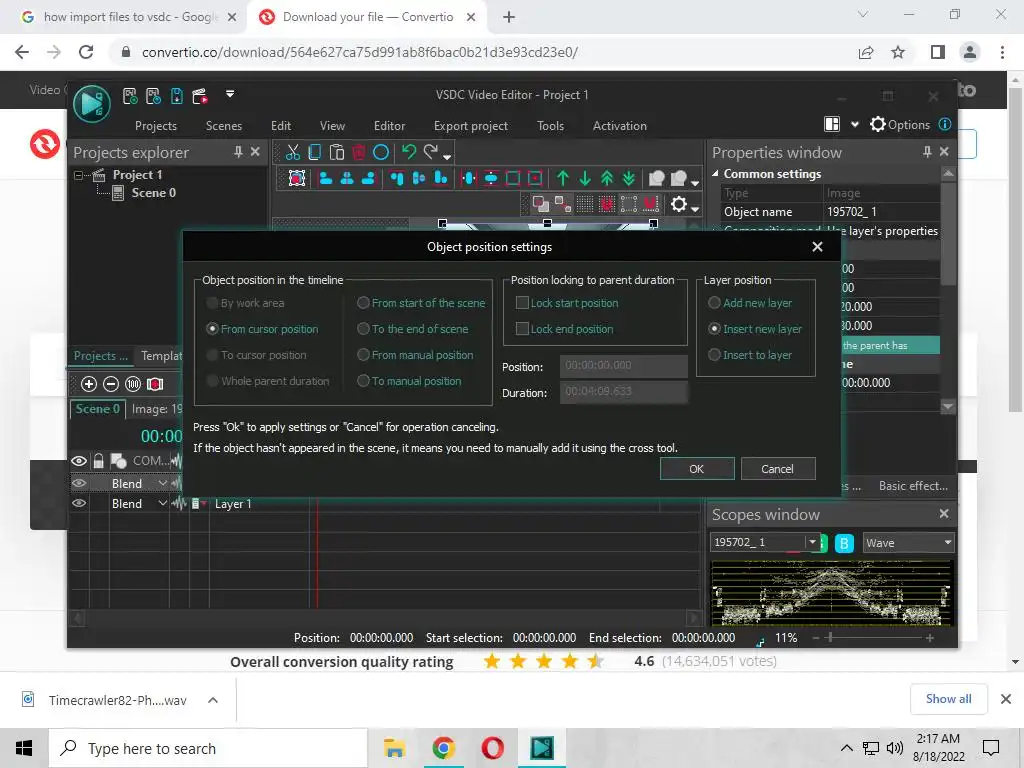The image size is (1024, 768).
Task: Select 'Insert to layer' radio button
Action: pyautogui.click(x=714, y=355)
